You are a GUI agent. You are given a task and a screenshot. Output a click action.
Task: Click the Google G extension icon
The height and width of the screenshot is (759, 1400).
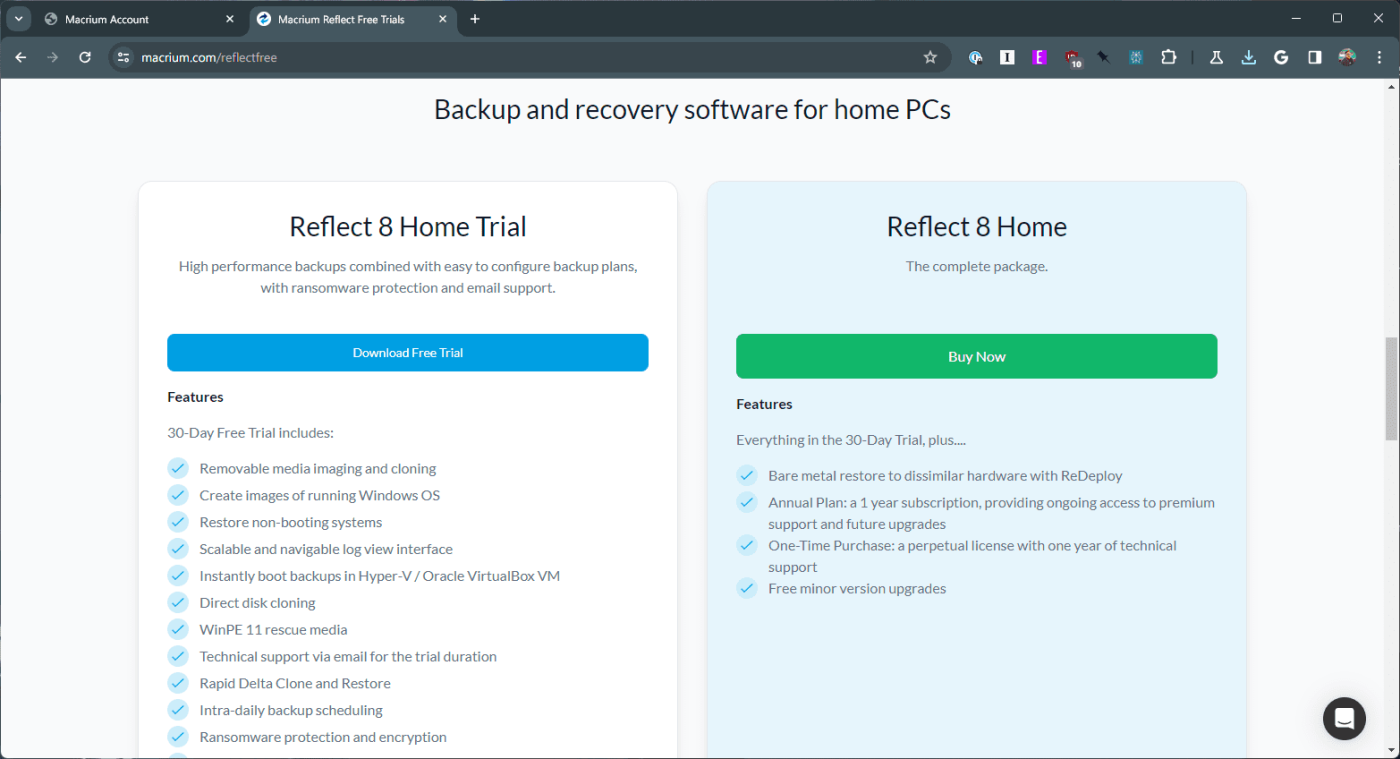[x=1281, y=58]
